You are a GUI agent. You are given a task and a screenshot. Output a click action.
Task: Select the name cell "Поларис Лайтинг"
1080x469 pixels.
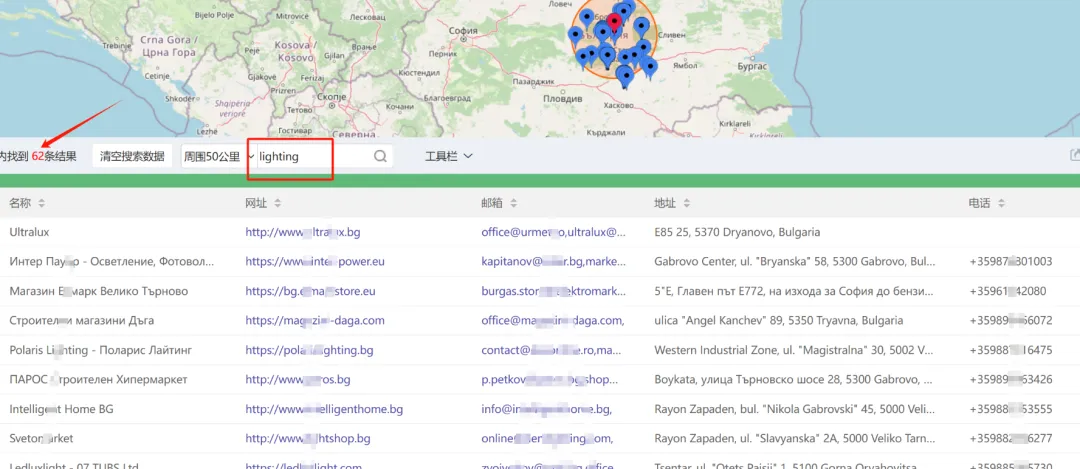tap(101, 351)
